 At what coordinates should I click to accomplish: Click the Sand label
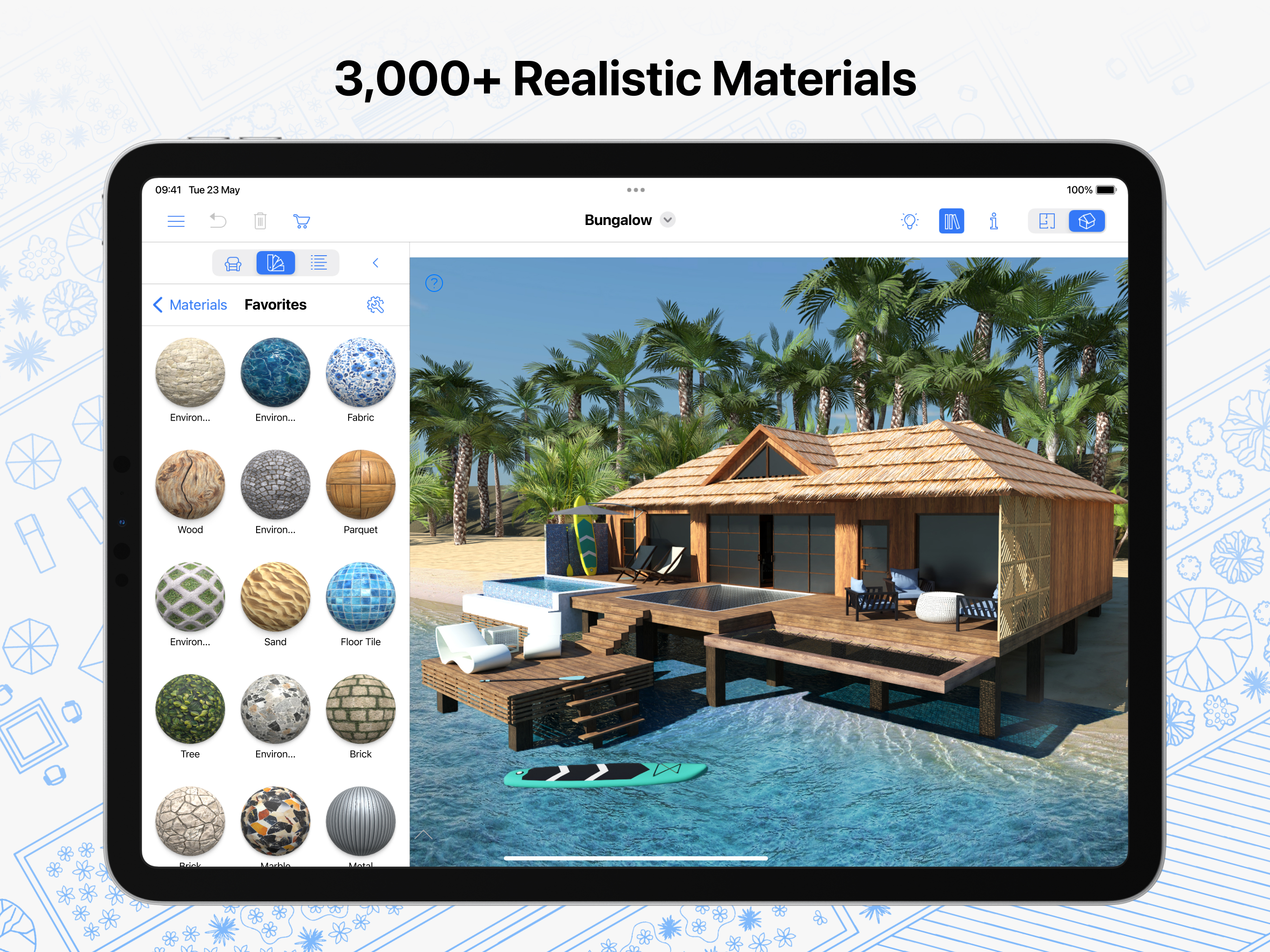tap(276, 642)
